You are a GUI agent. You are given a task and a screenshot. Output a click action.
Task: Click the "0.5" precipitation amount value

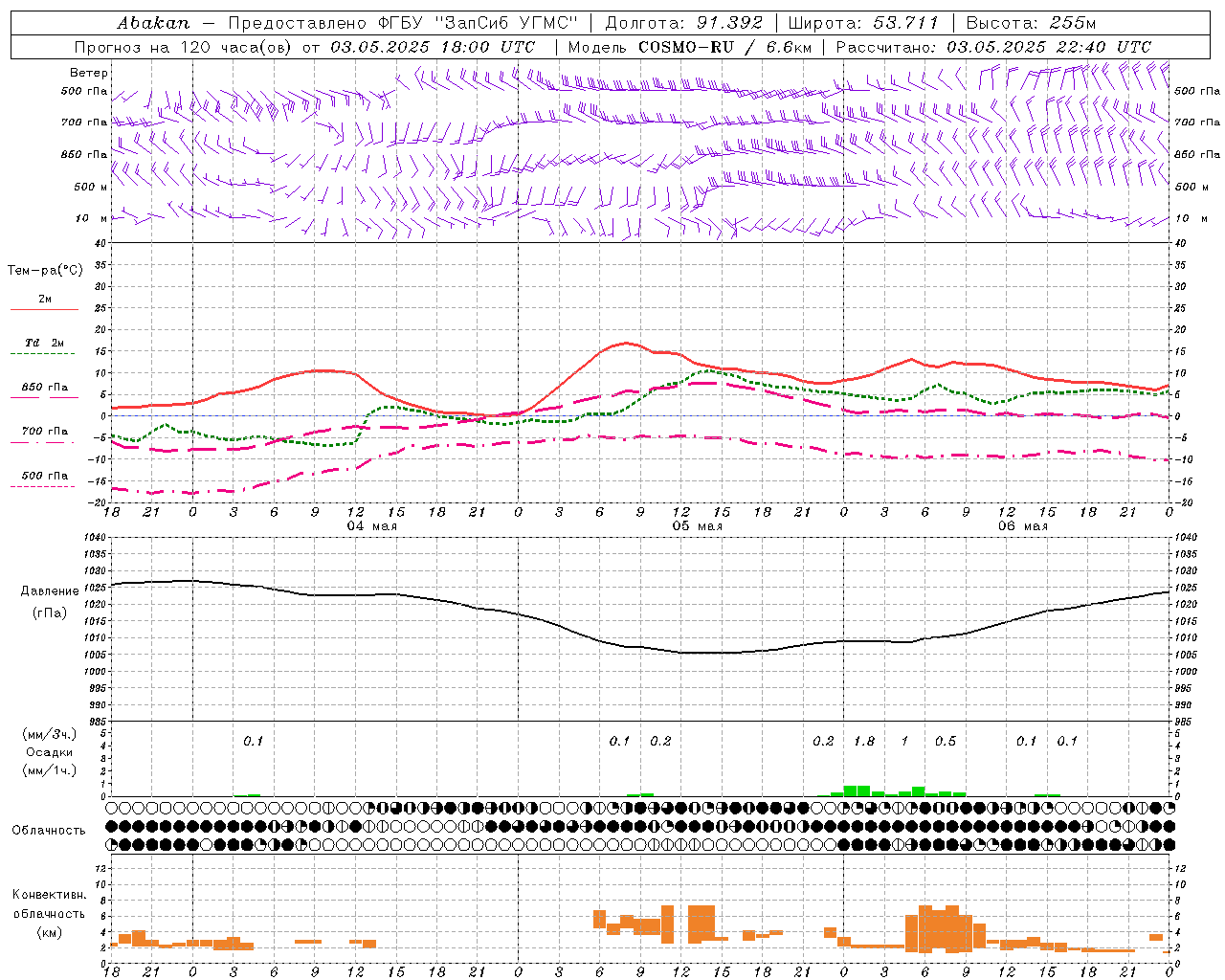click(946, 741)
